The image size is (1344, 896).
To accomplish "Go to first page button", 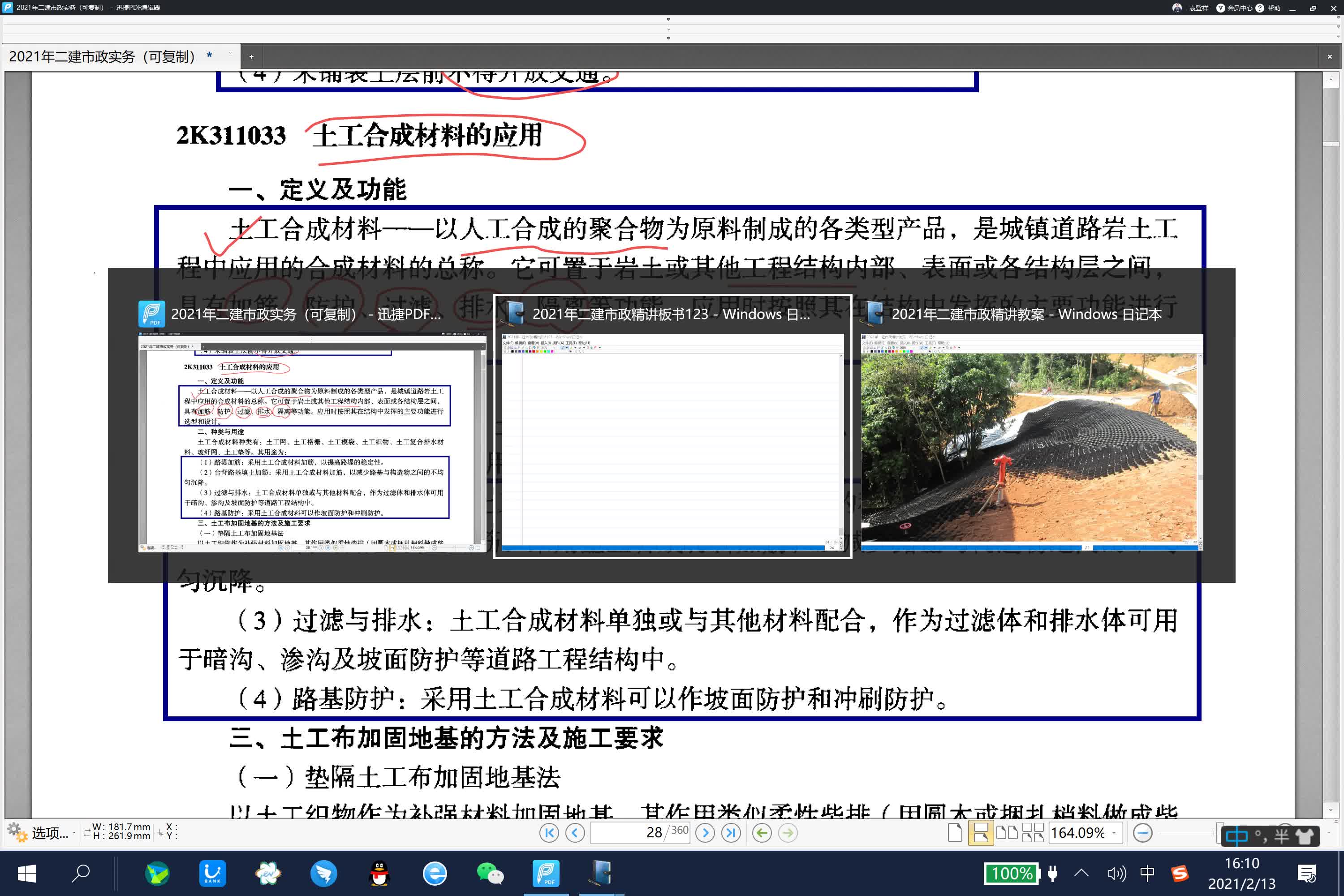I will [548, 832].
